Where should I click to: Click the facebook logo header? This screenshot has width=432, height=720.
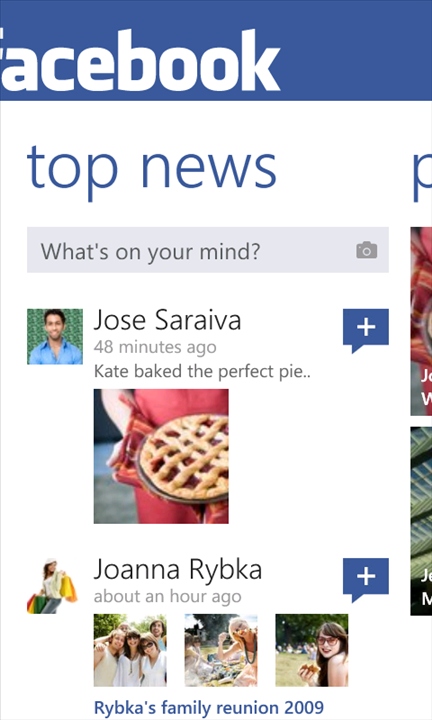pos(139,60)
